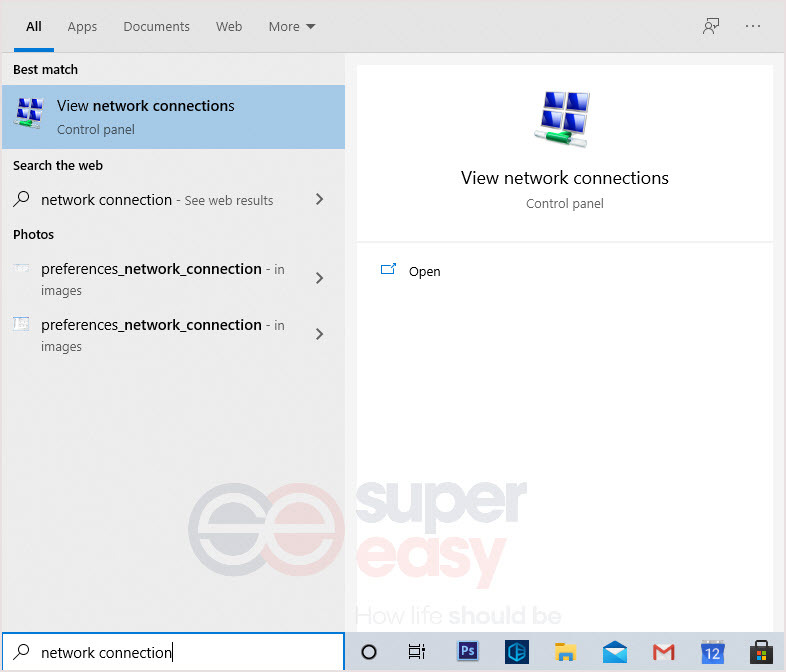
Task: Switch to the Web tab
Action: click(229, 27)
